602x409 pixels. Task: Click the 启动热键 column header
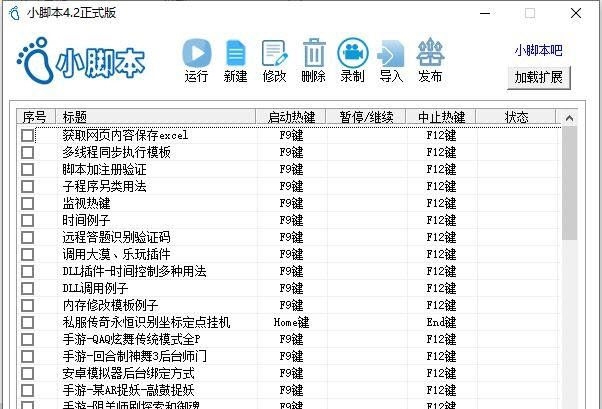pos(291,117)
